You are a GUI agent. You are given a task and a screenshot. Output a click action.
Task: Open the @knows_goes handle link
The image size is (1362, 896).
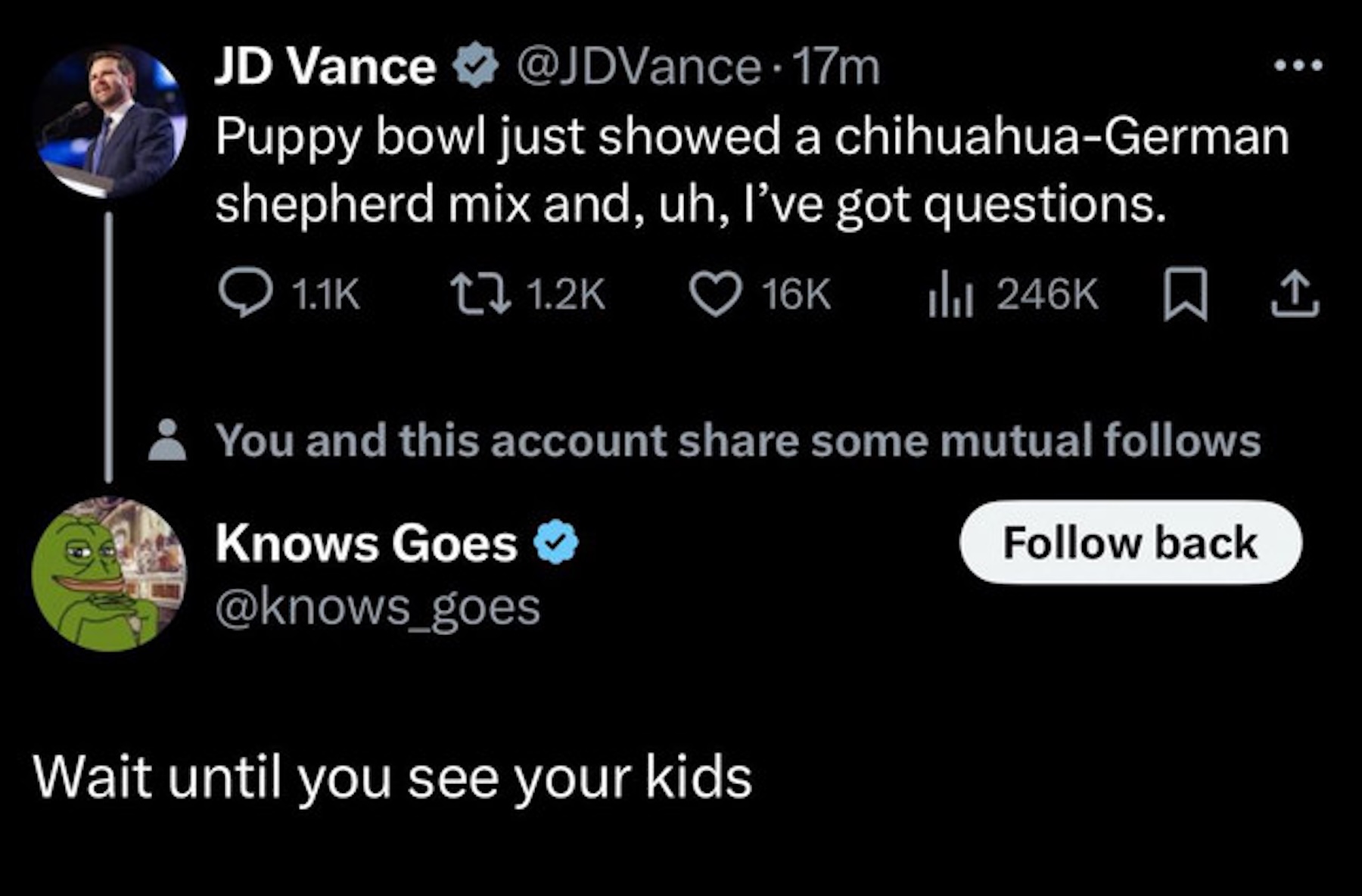click(x=378, y=608)
